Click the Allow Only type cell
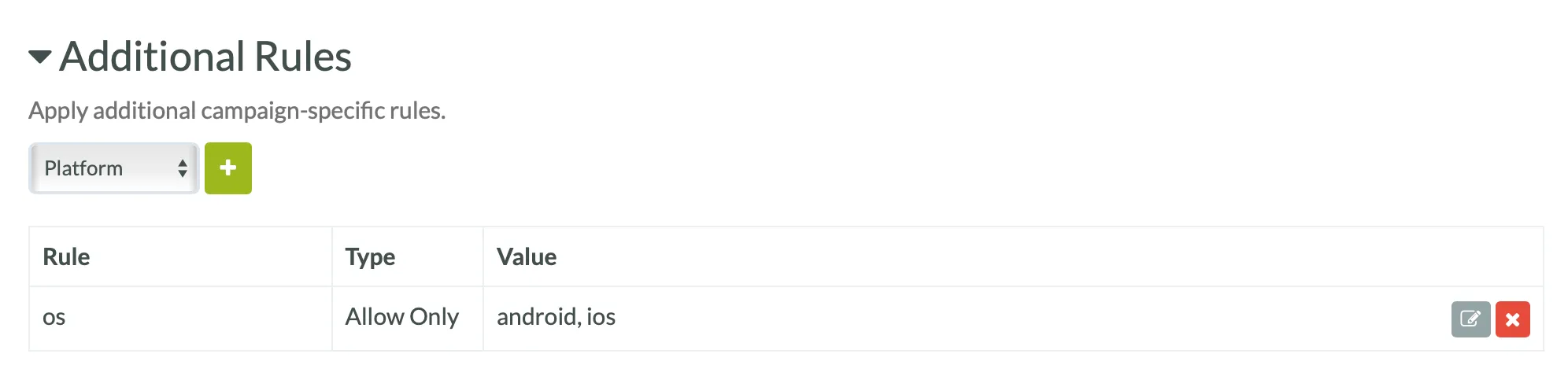The image size is (1568, 387). tap(408, 319)
